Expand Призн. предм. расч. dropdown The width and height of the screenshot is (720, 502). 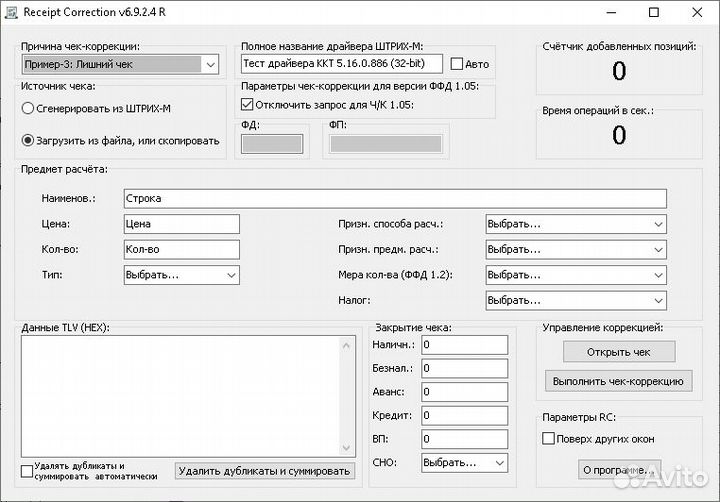[576, 249]
